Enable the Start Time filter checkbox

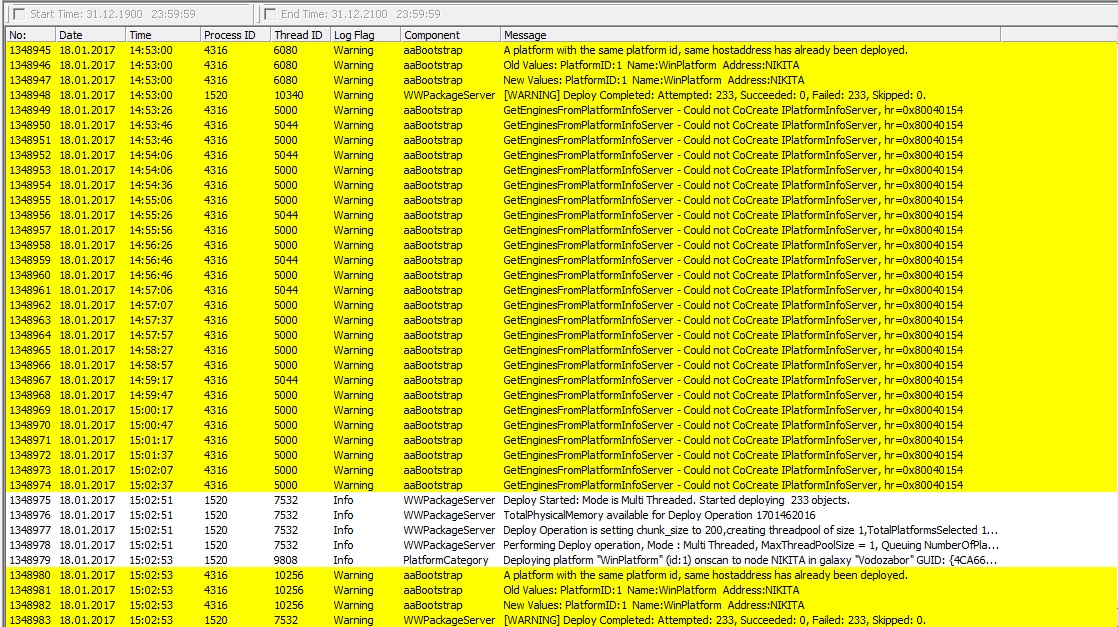(19, 14)
